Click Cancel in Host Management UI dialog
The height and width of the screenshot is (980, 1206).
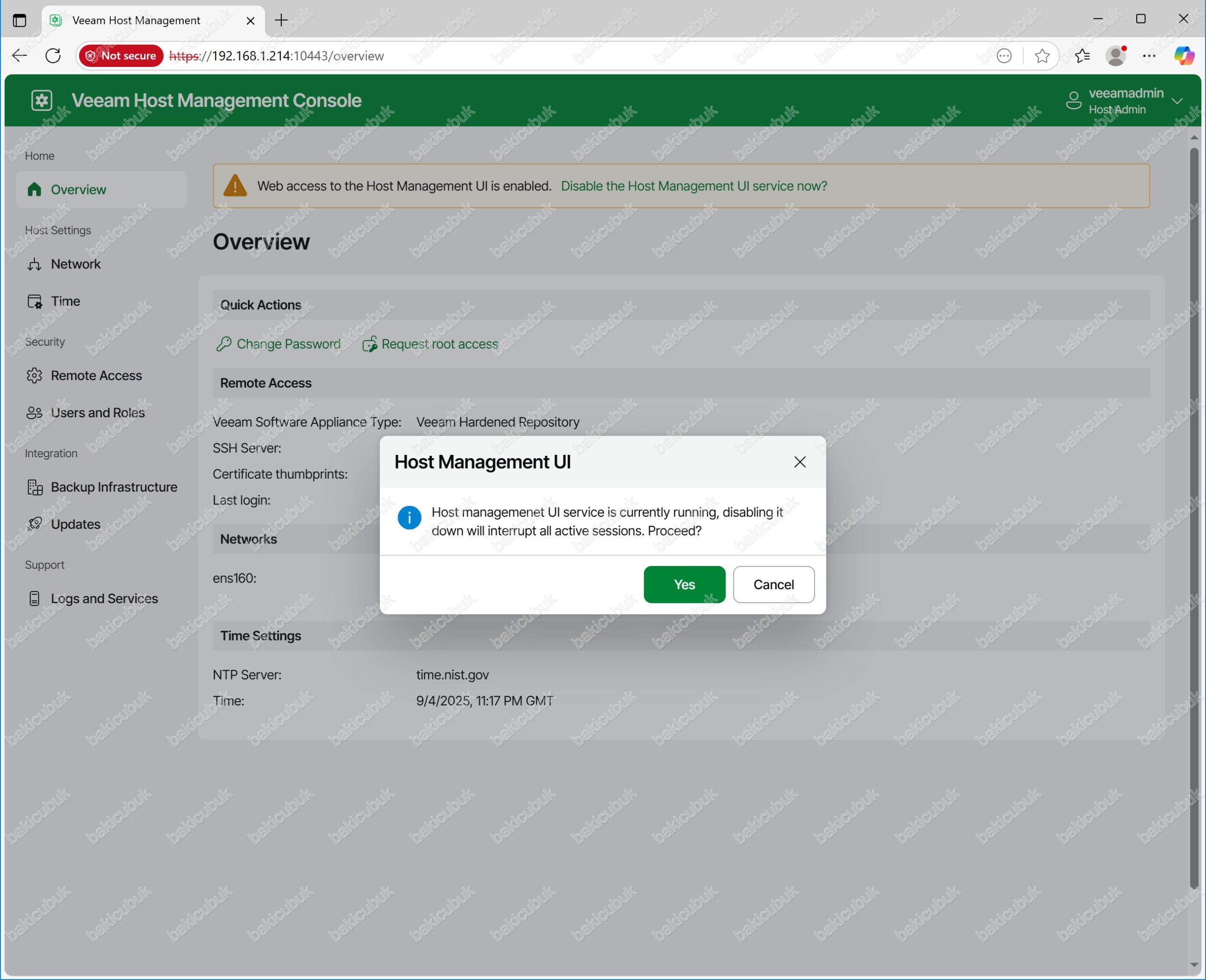(x=774, y=584)
